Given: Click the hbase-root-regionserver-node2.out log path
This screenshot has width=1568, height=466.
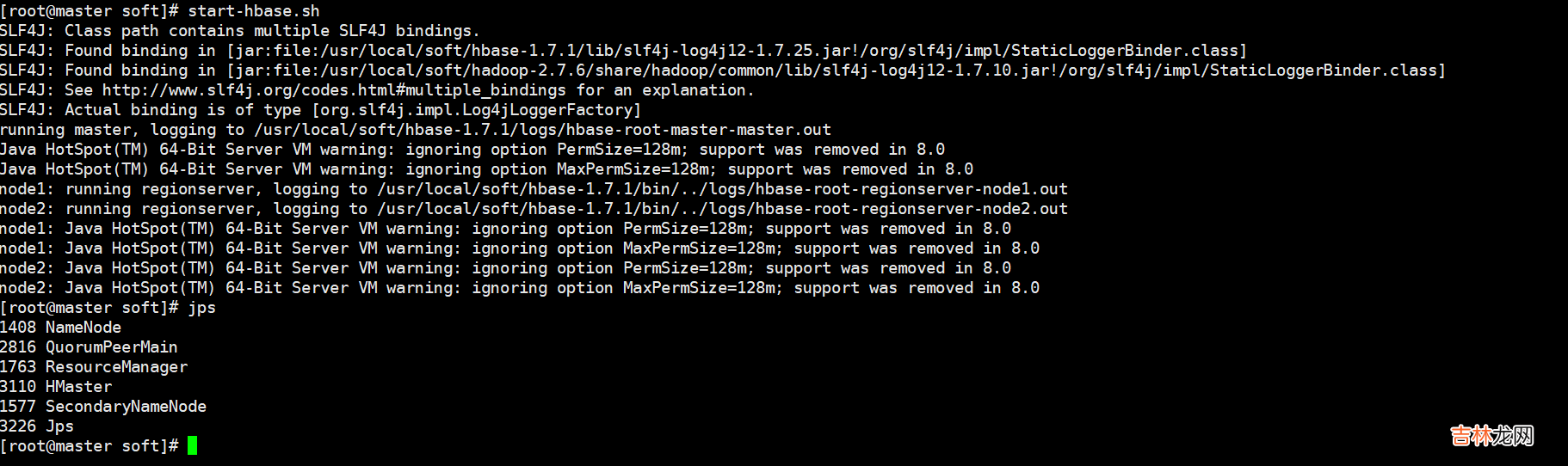Looking at the screenshot, I should [722, 209].
